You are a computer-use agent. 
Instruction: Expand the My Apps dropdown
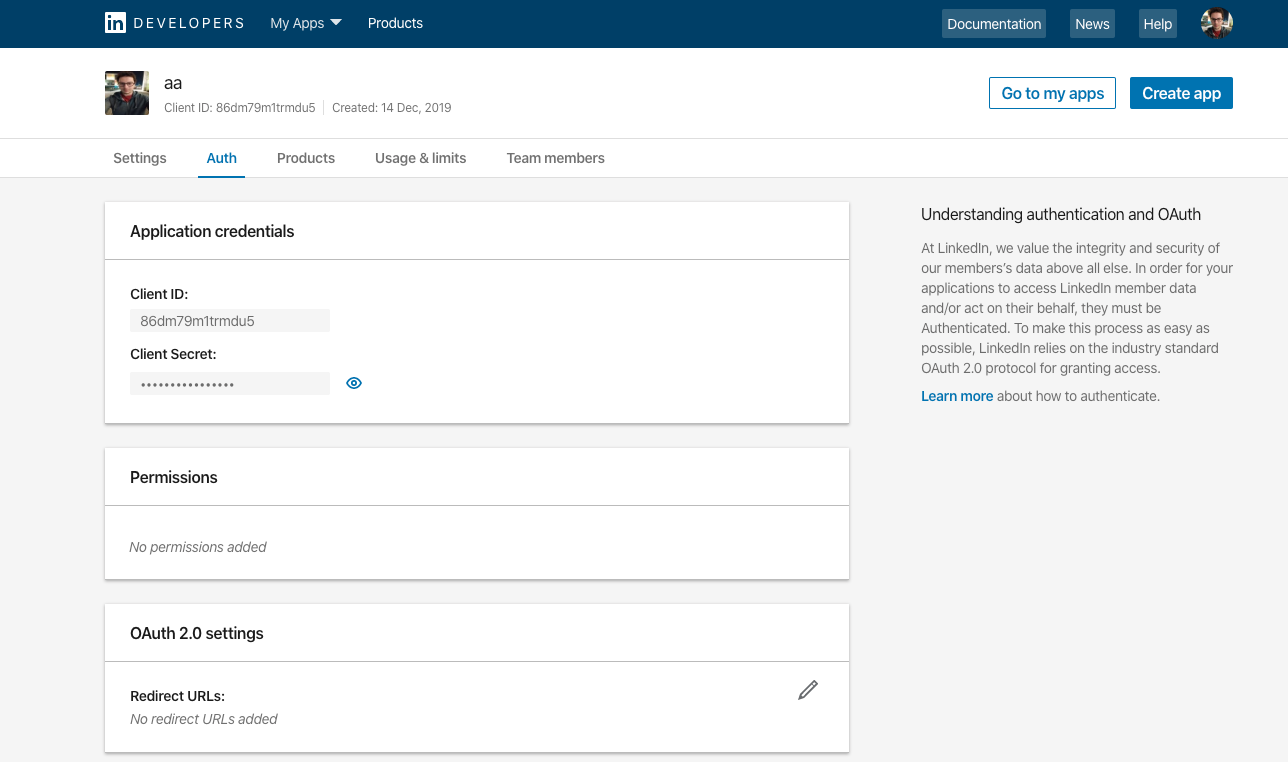pyautogui.click(x=306, y=23)
